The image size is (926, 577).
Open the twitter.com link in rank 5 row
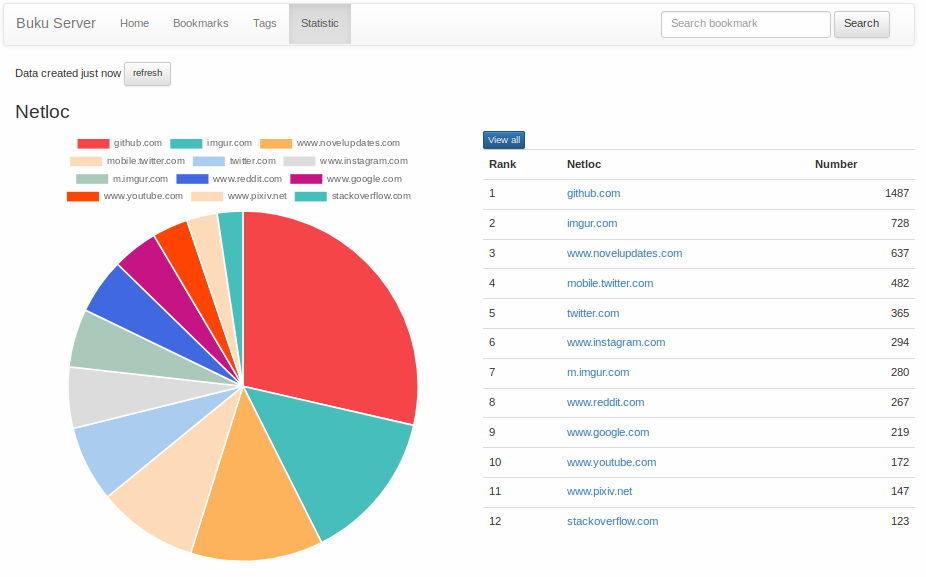(593, 313)
